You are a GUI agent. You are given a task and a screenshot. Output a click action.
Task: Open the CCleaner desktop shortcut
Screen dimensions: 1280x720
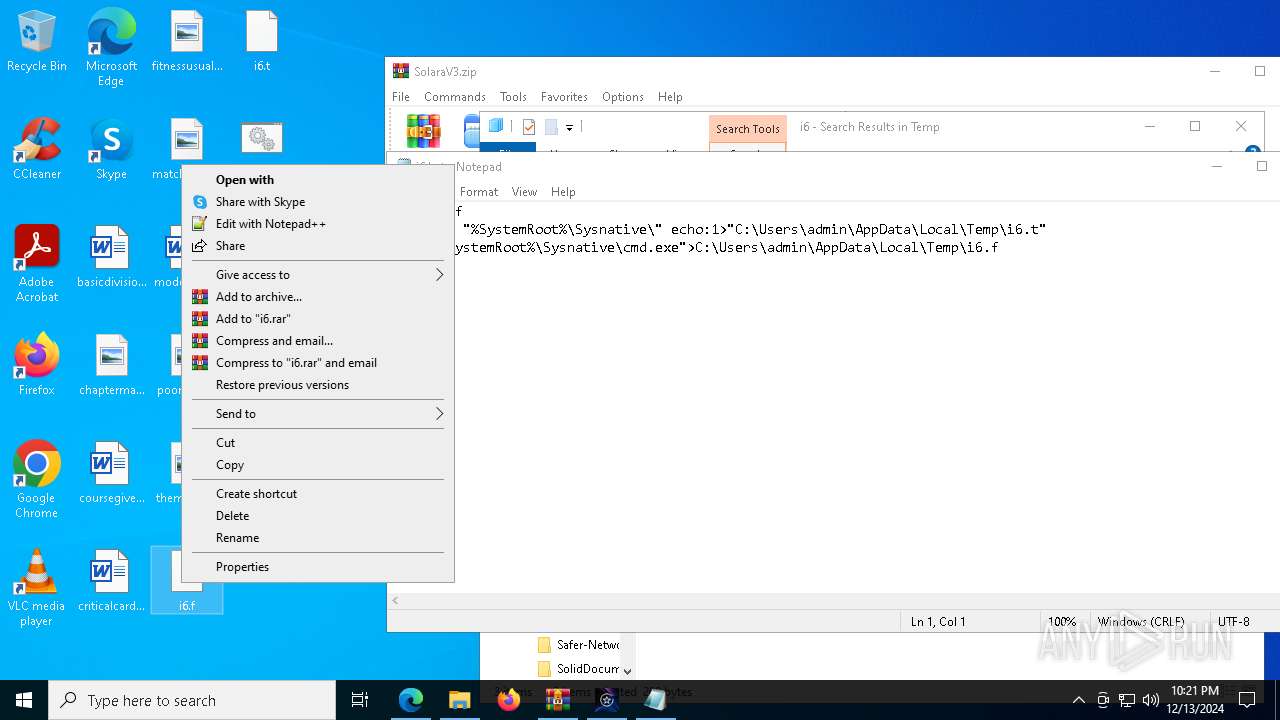pos(37,150)
